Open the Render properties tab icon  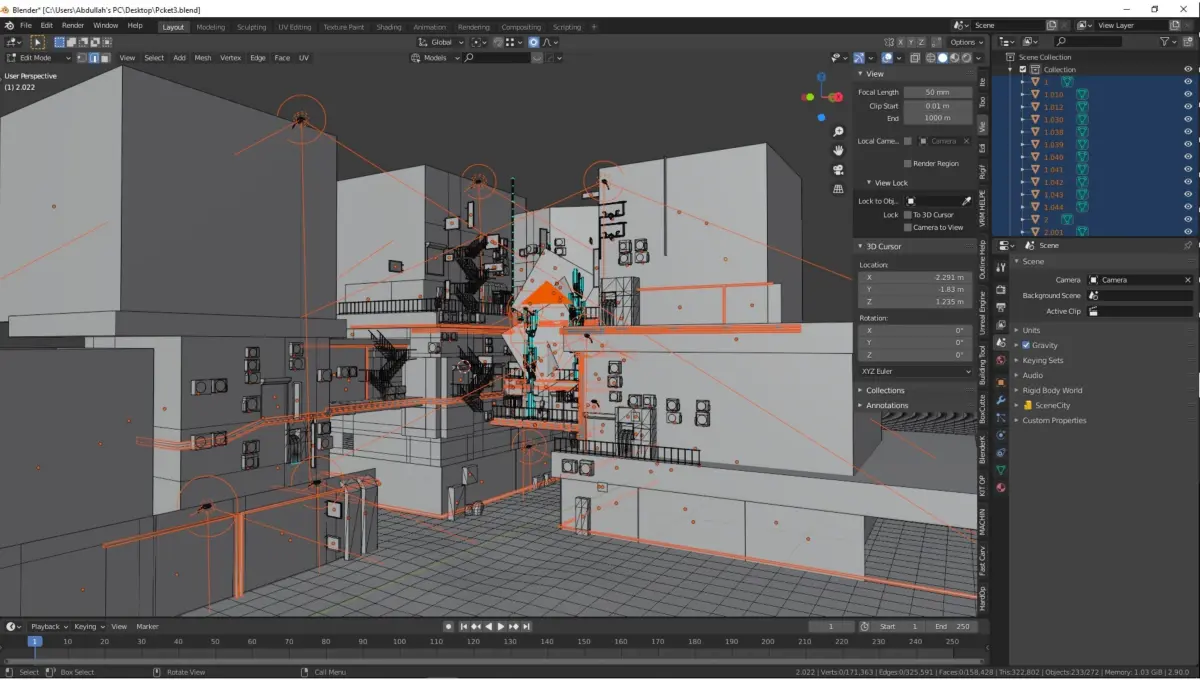coord(1001,289)
